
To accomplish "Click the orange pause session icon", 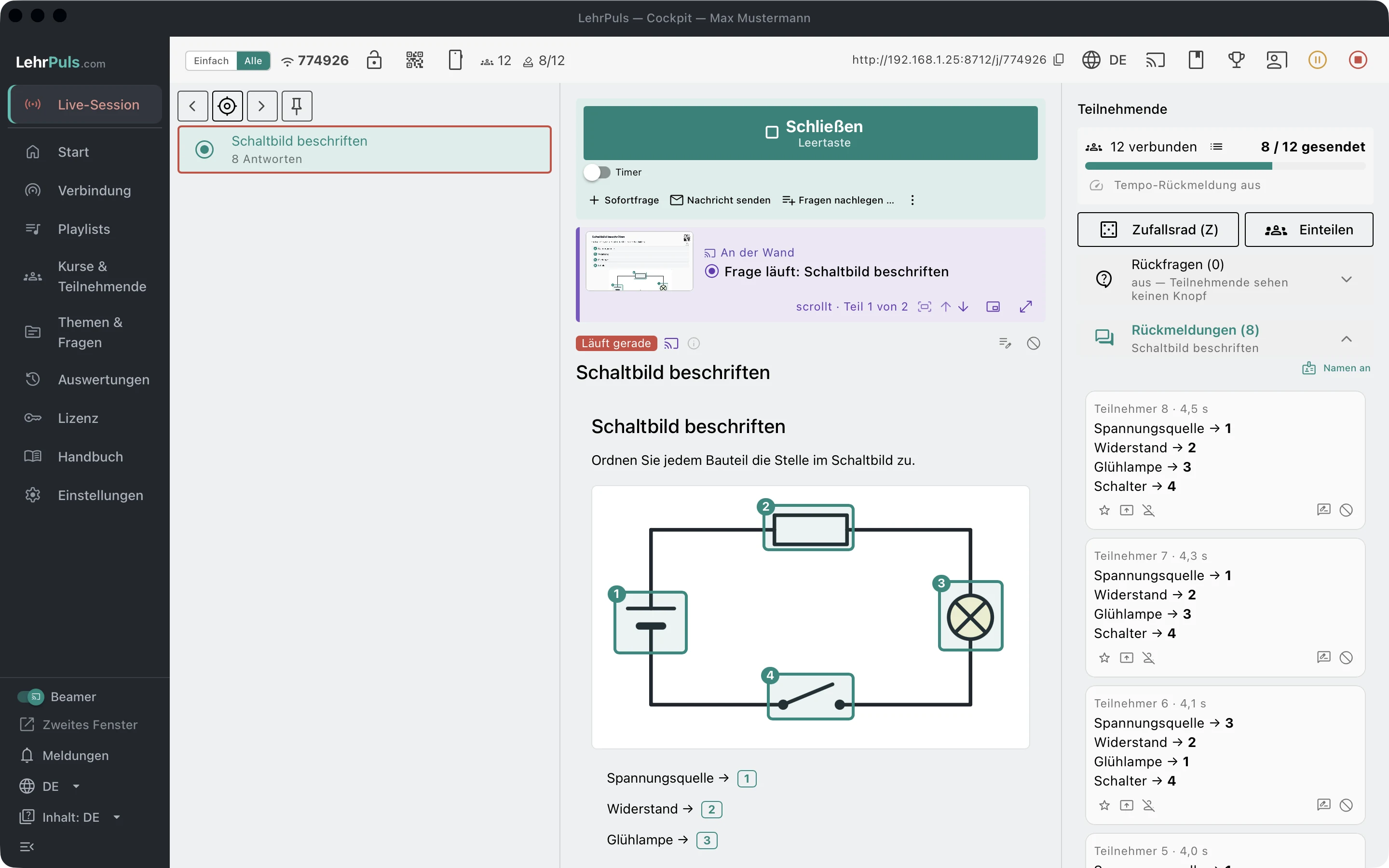I will click(x=1317, y=60).
